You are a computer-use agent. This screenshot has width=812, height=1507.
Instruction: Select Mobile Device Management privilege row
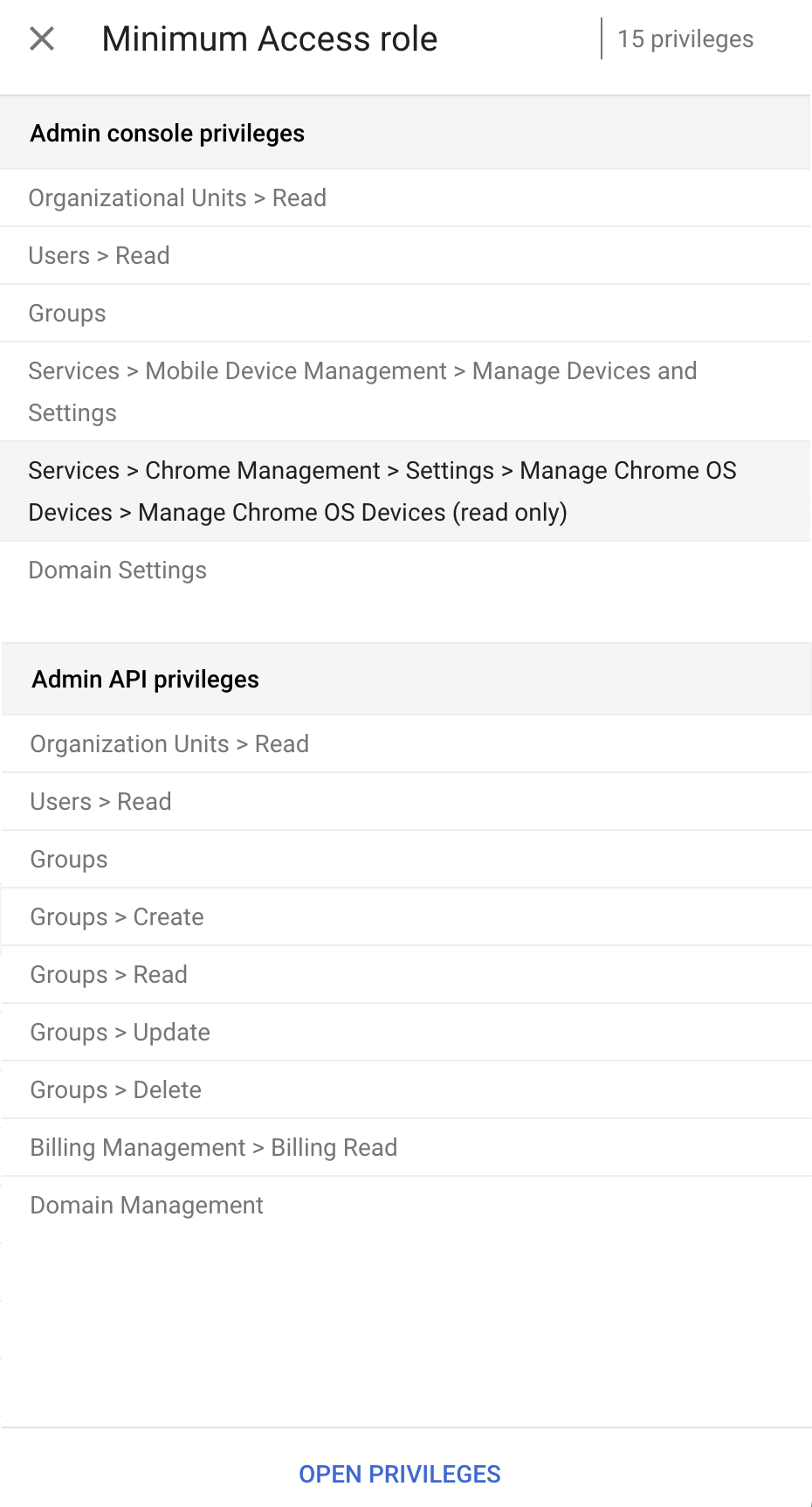362,391
